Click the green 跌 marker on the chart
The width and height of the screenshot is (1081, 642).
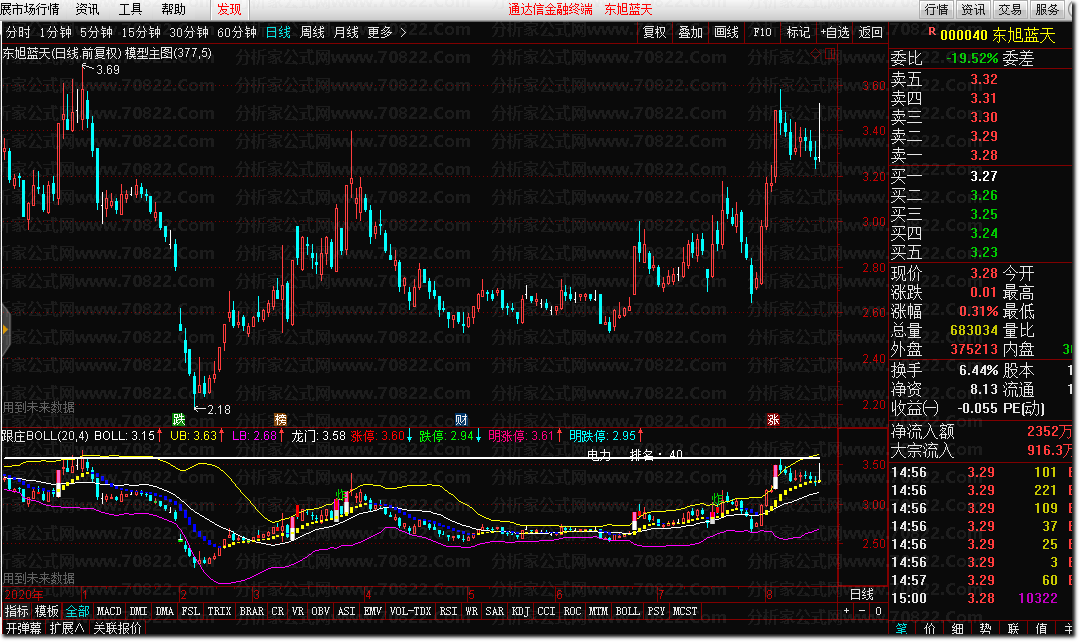tap(179, 419)
